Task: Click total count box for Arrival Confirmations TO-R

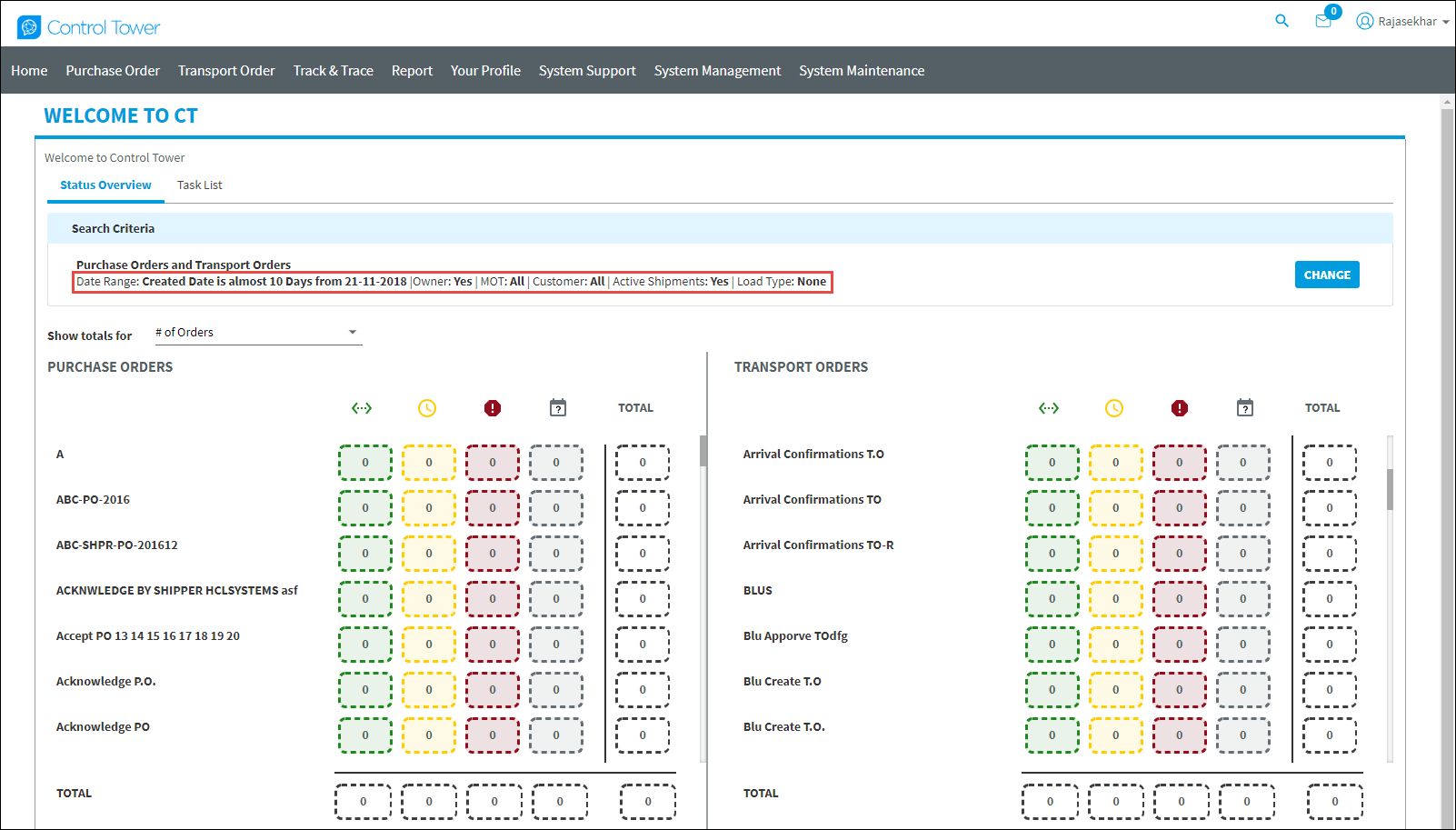Action: point(1330,554)
